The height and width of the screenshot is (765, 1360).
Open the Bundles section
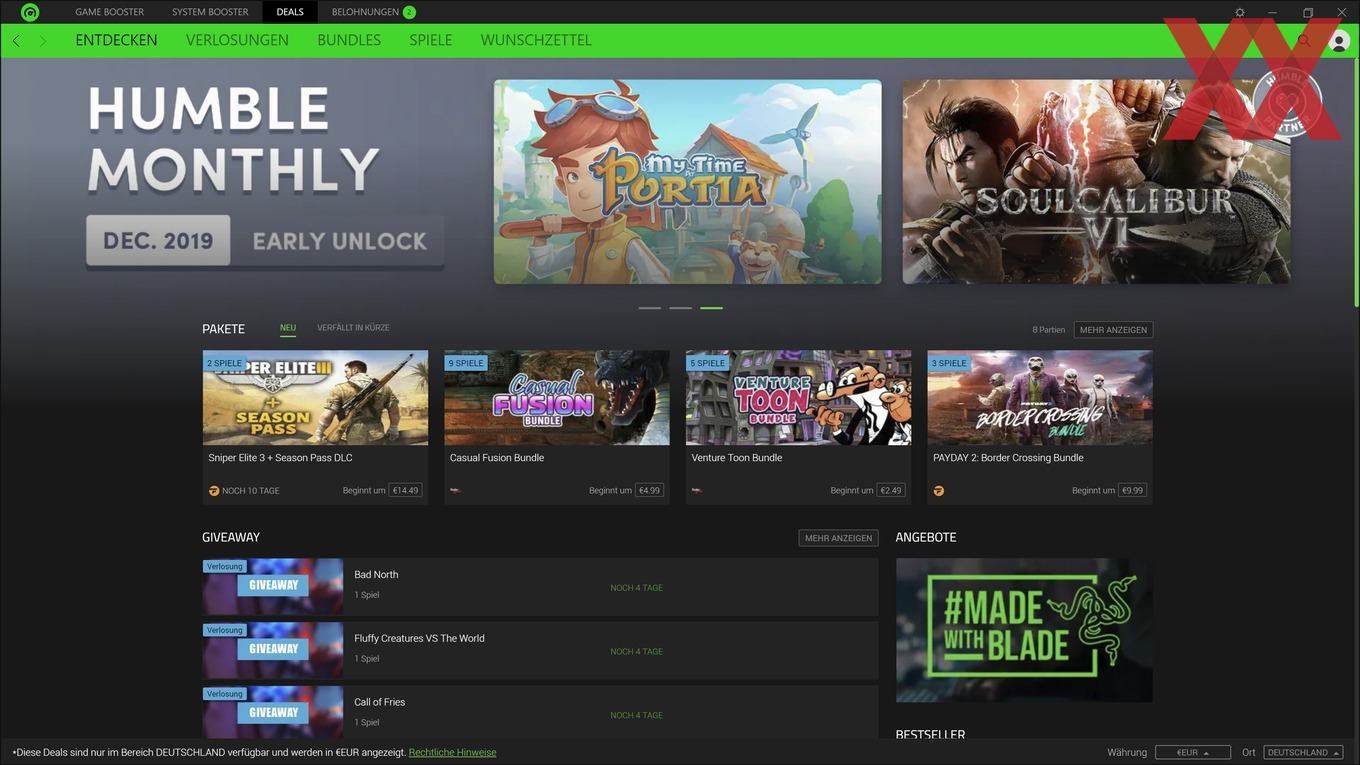point(349,40)
